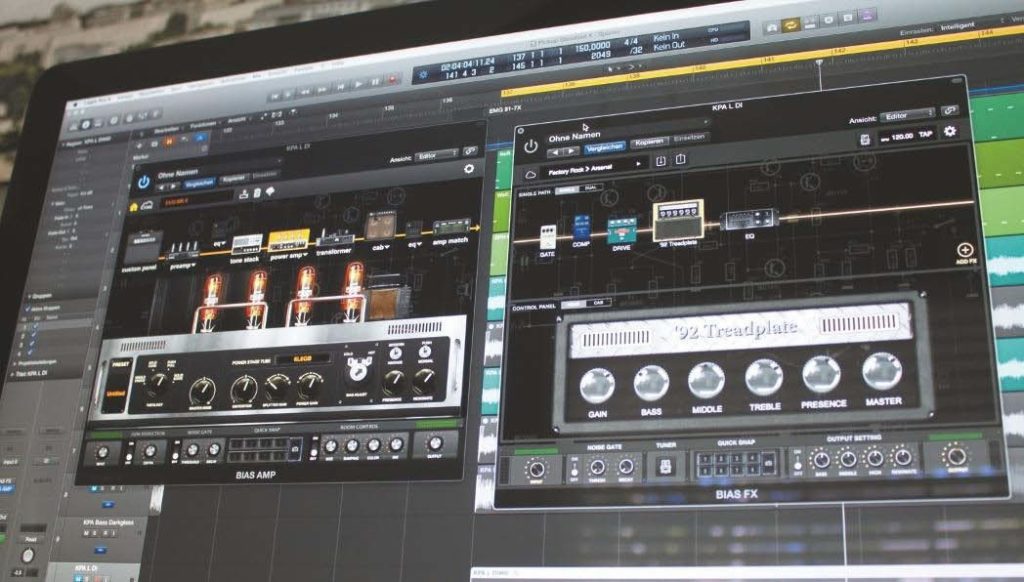Click the export preset icon in BIAS FX
The height and width of the screenshot is (582, 1024).
680,159
